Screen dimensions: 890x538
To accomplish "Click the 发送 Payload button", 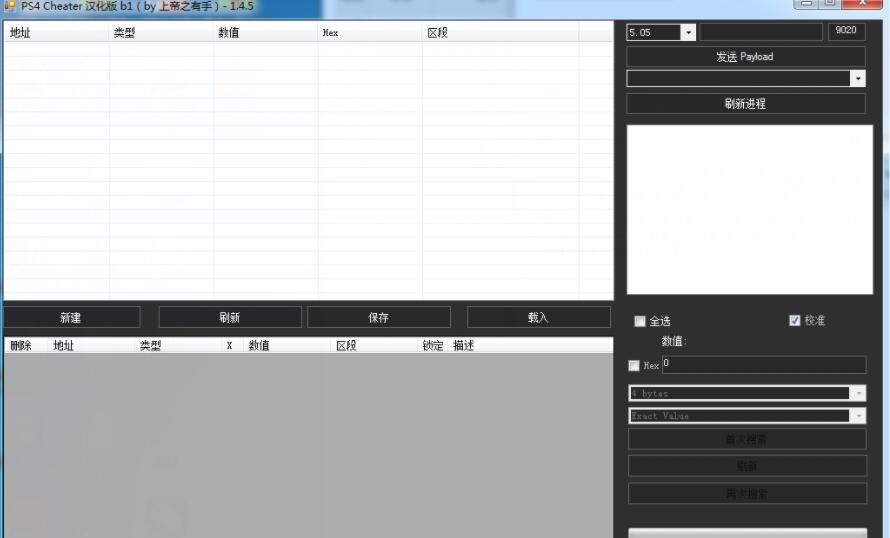I will 745,57.
